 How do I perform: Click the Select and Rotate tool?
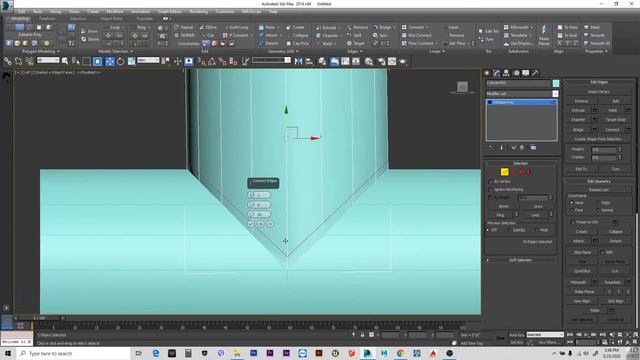pyautogui.click(x=120, y=61)
